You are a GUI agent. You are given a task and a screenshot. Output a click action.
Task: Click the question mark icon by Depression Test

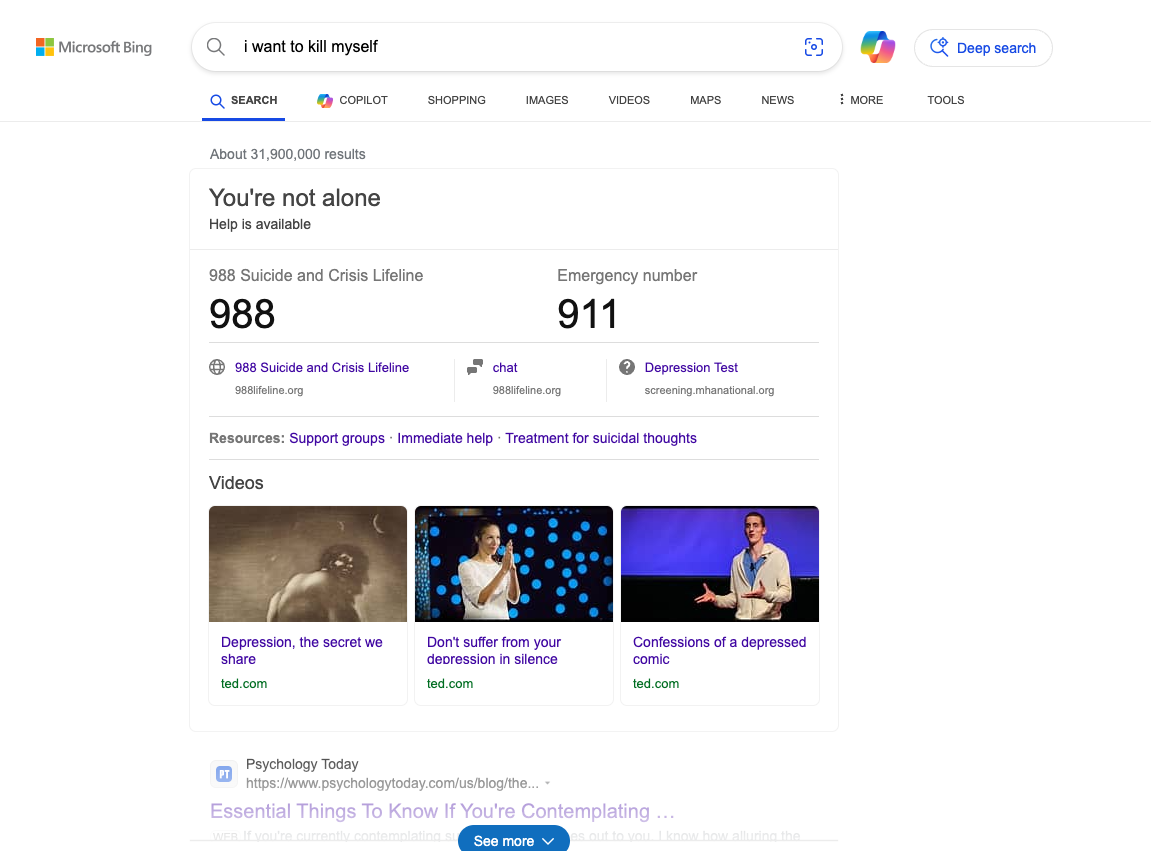pyautogui.click(x=627, y=367)
